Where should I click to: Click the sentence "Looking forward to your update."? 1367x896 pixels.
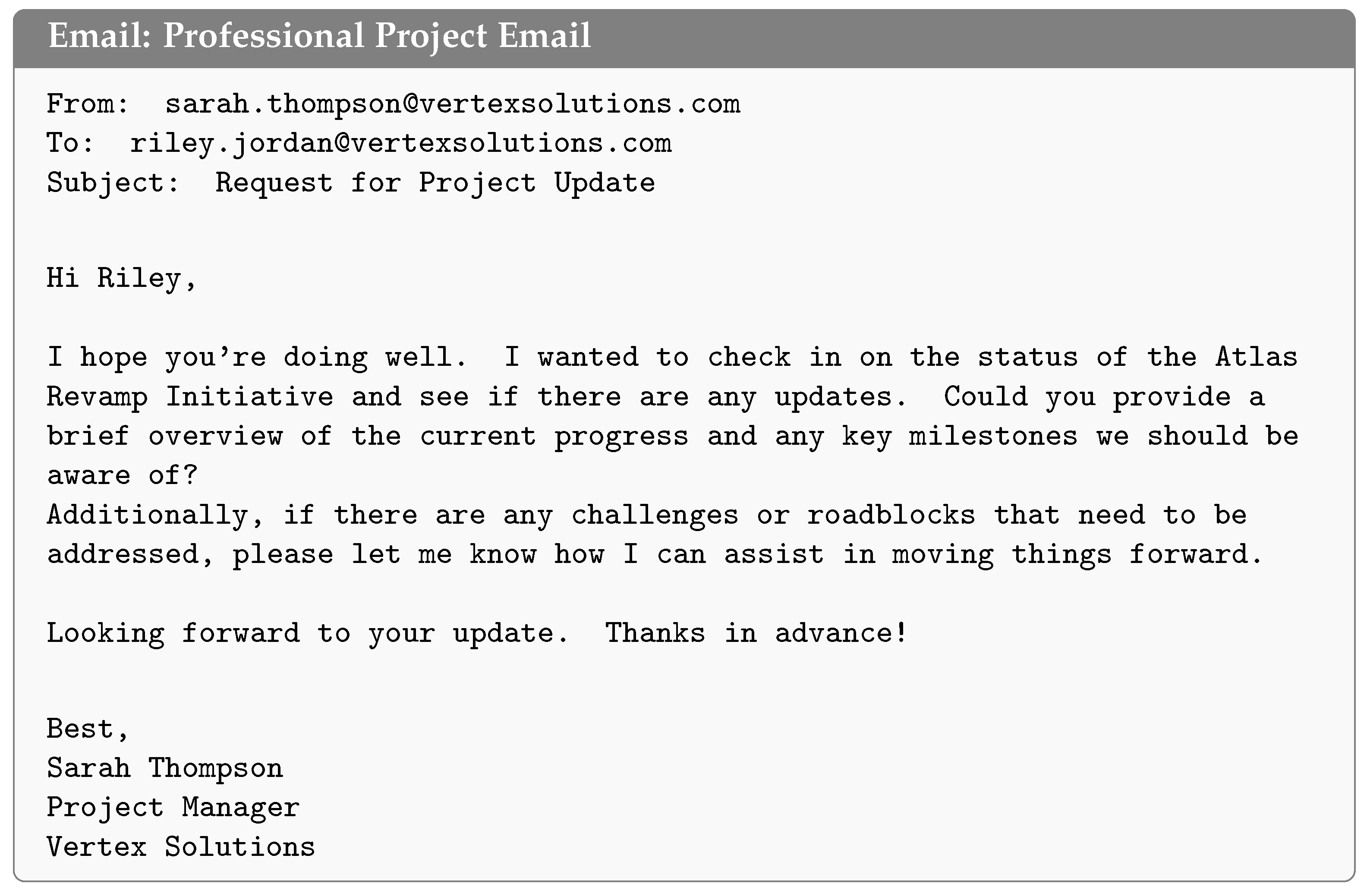[x=307, y=634]
